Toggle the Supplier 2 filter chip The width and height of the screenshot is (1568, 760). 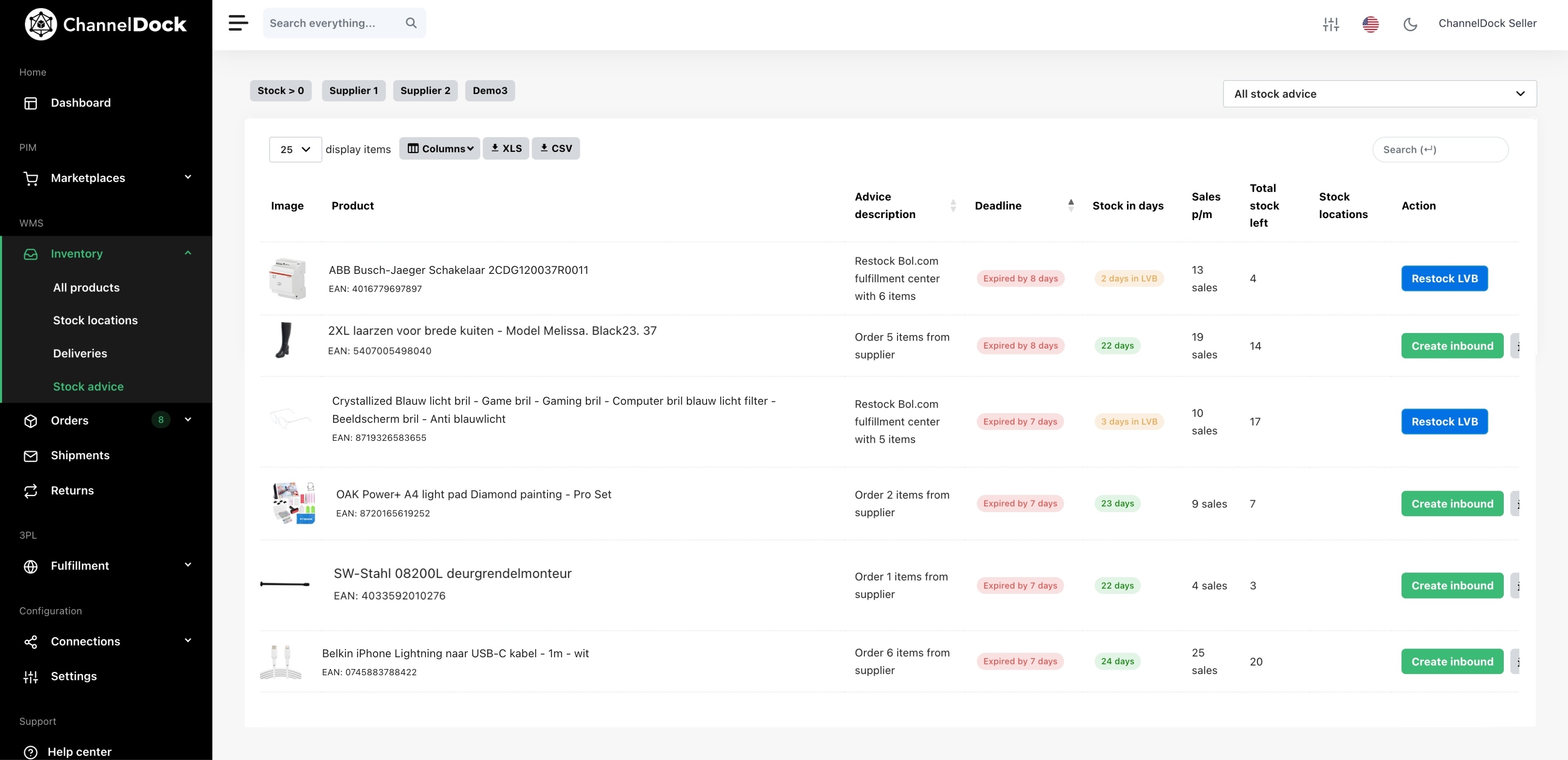tap(425, 91)
